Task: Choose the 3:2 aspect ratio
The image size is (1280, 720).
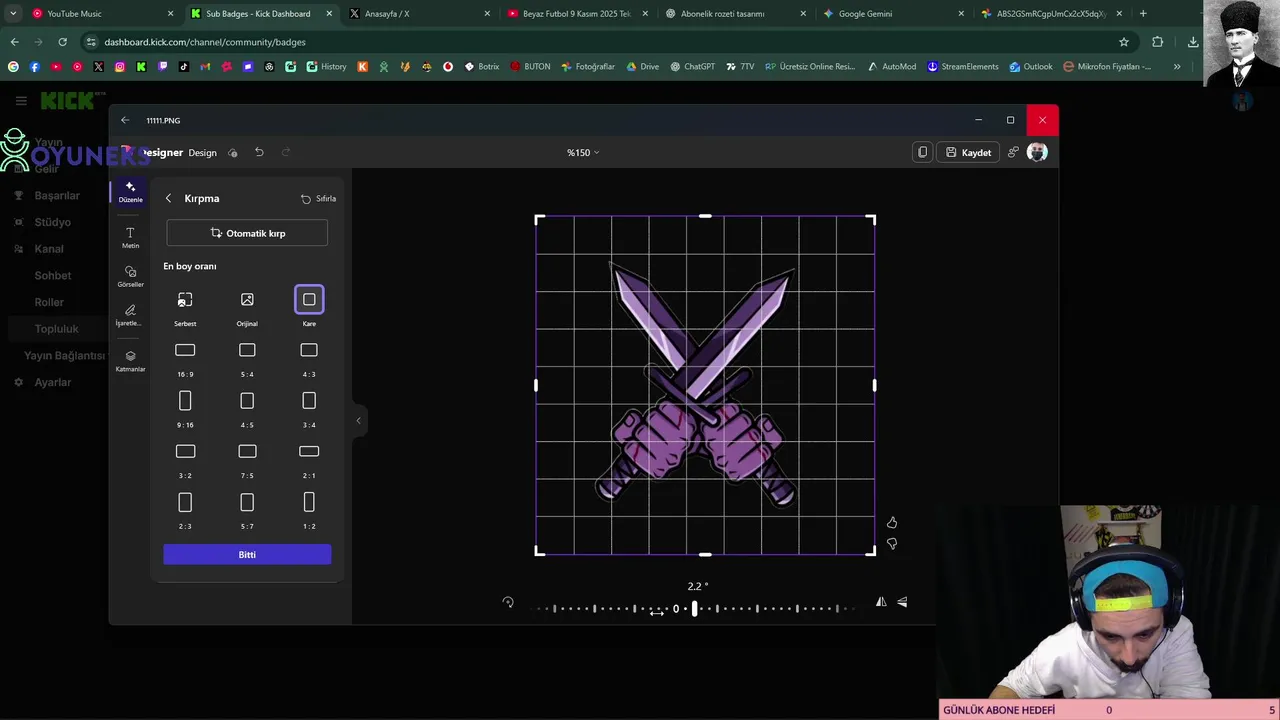Action: tap(185, 460)
